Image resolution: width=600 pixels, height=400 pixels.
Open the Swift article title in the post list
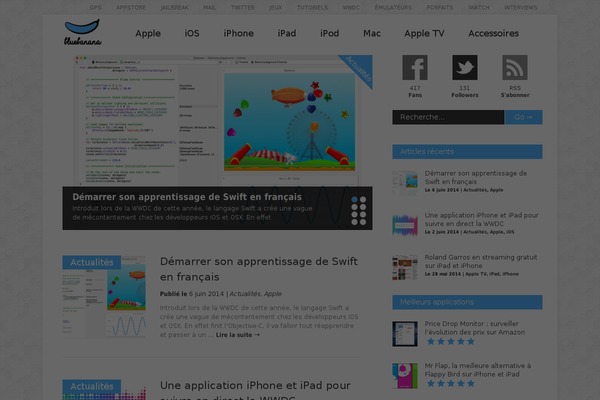(259, 269)
